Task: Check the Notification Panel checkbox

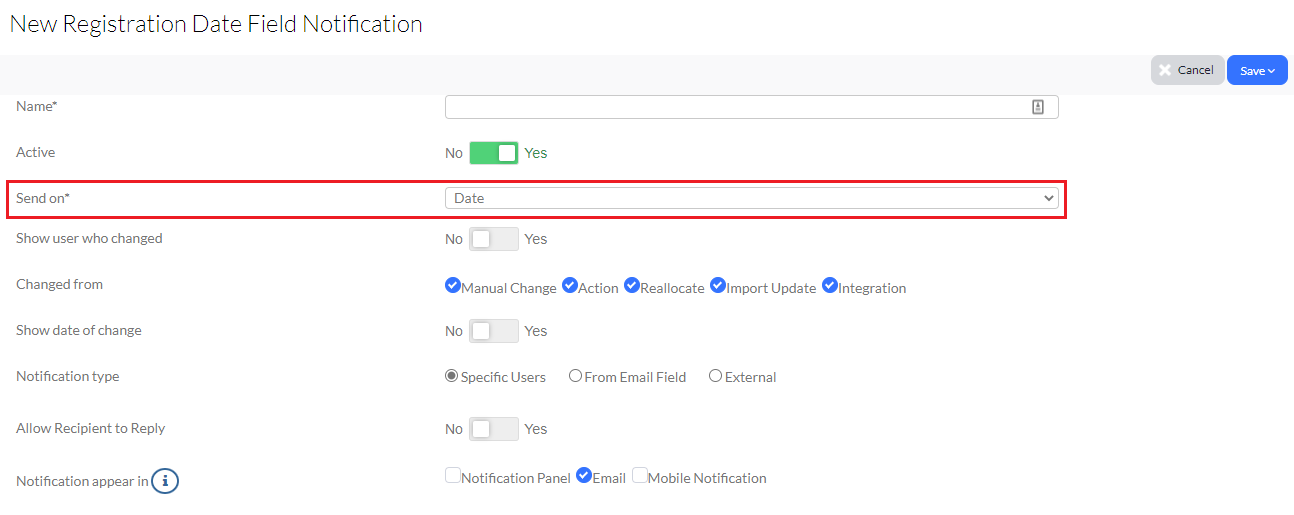Action: [453, 476]
